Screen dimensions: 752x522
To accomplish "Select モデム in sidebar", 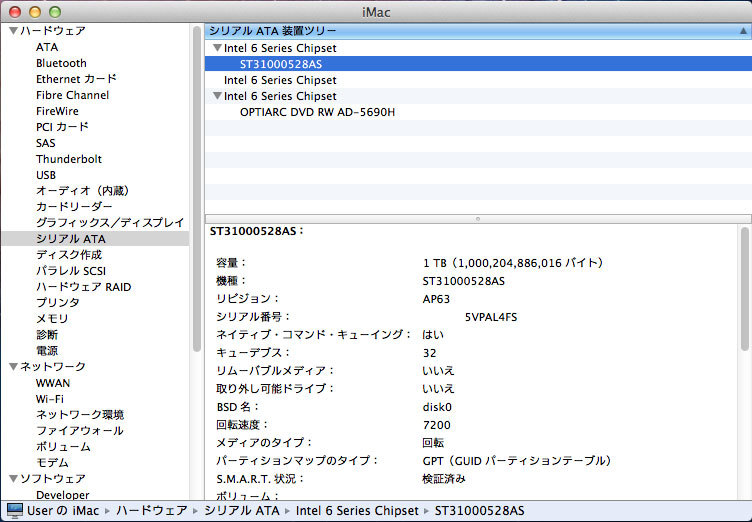I will click(52, 463).
